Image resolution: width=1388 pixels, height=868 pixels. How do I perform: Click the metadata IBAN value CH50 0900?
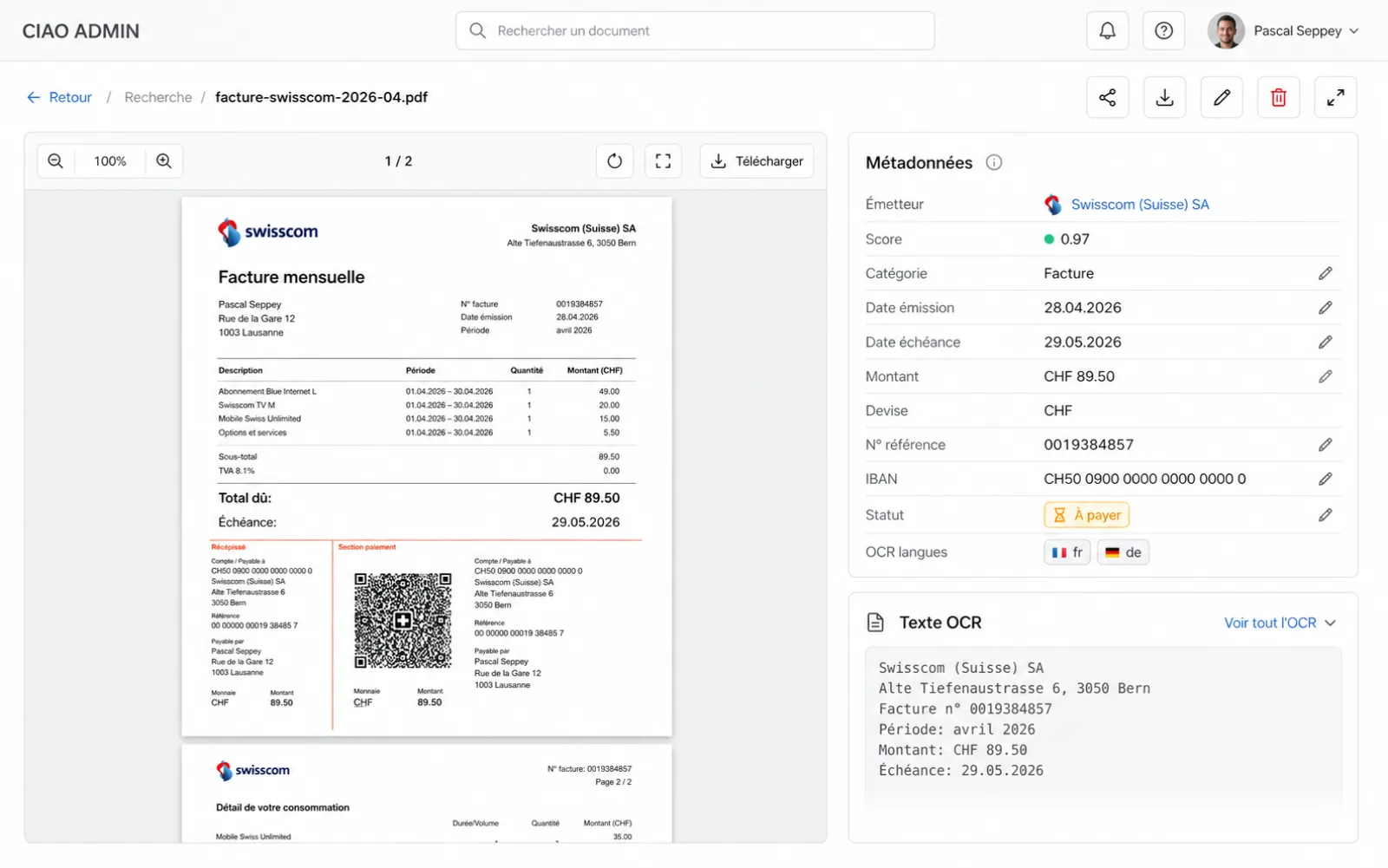(x=1145, y=479)
